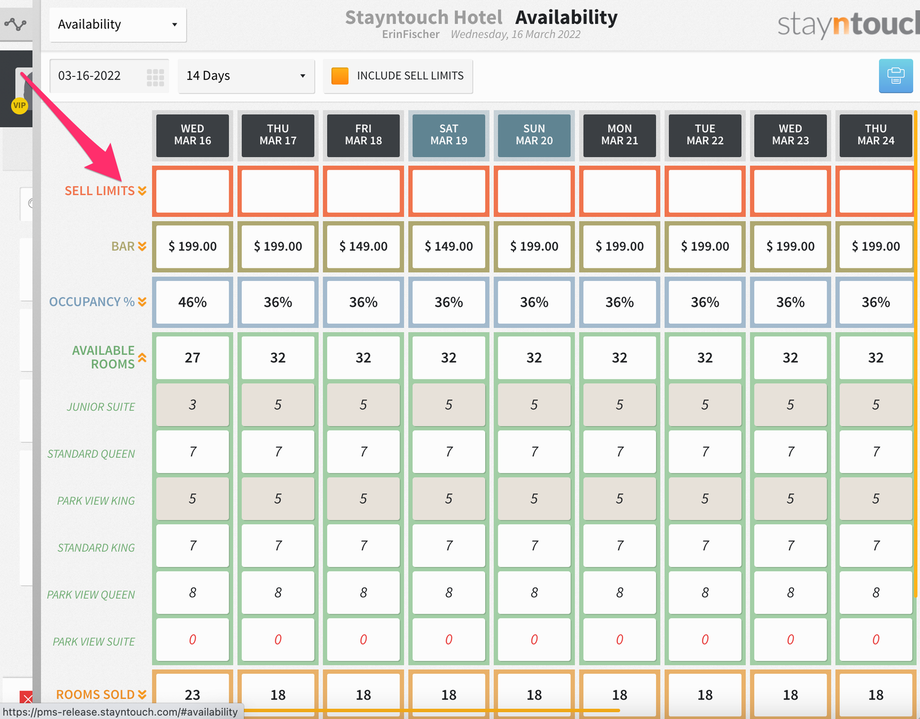The height and width of the screenshot is (719, 920).
Task: Click the graph icon in left sidebar
Action: tap(15, 25)
